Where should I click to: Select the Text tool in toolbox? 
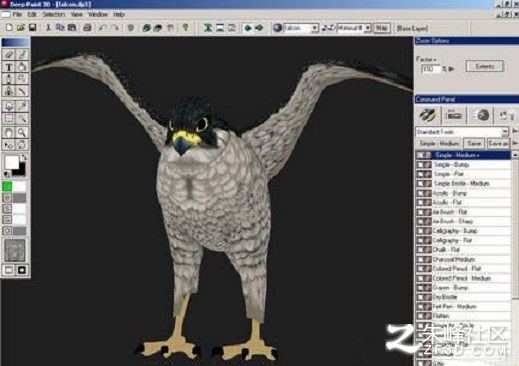[9, 67]
